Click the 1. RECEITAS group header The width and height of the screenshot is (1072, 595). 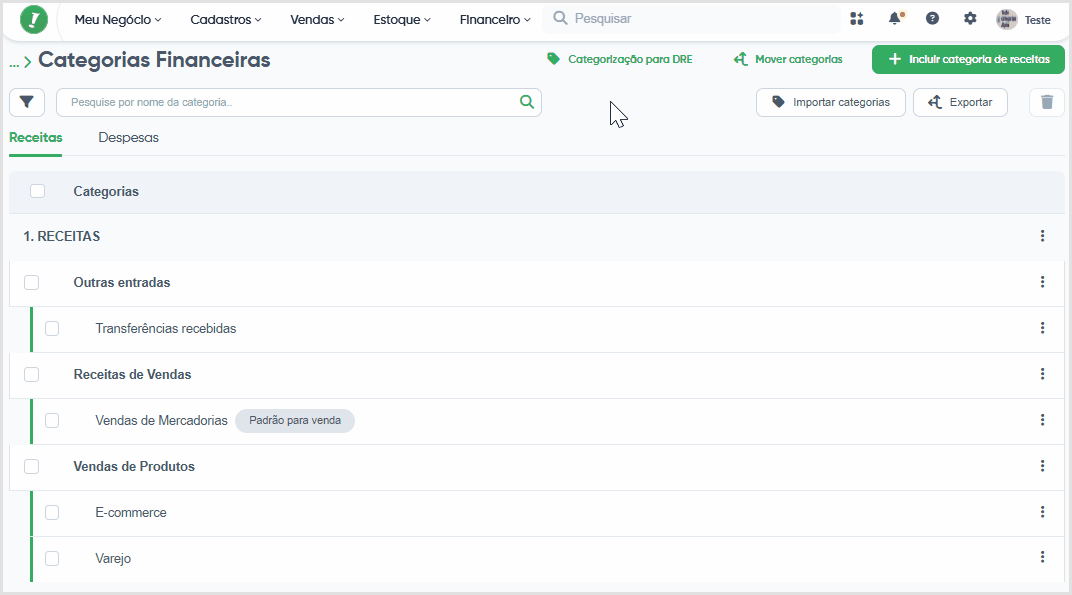(x=62, y=236)
